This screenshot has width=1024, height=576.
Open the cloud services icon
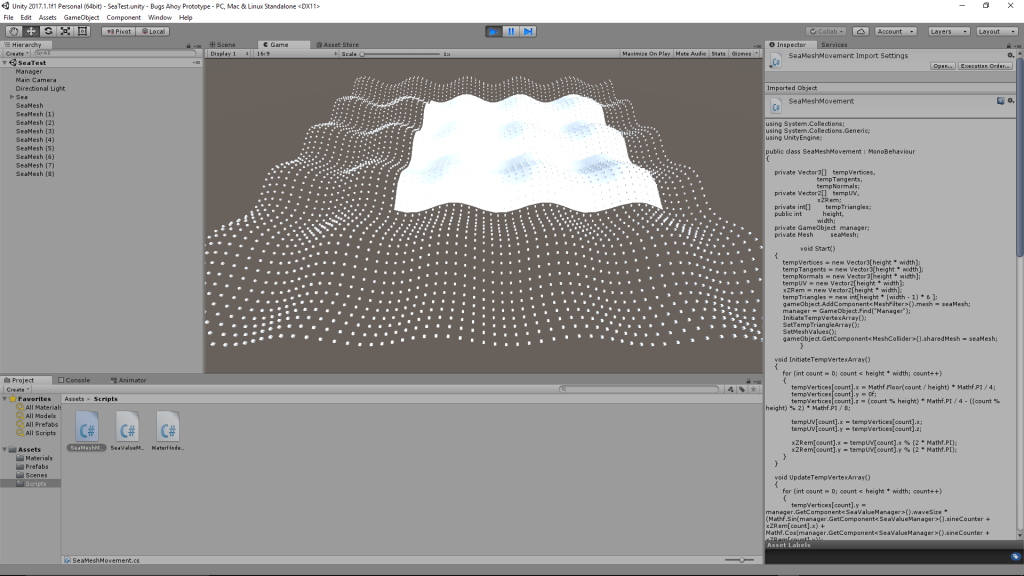pyautogui.click(x=860, y=31)
